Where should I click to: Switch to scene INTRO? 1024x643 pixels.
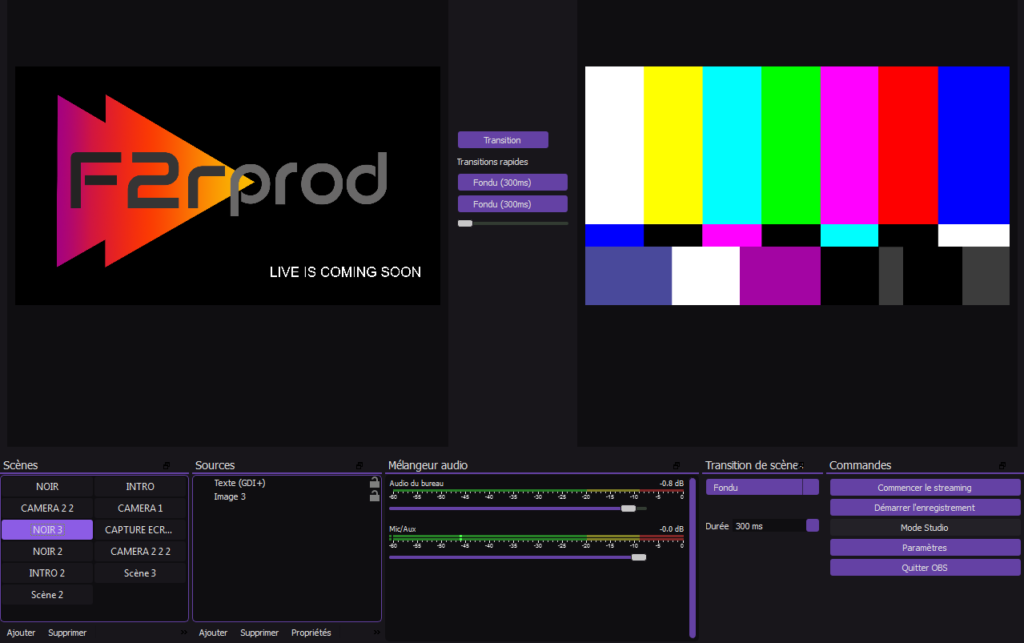point(140,486)
